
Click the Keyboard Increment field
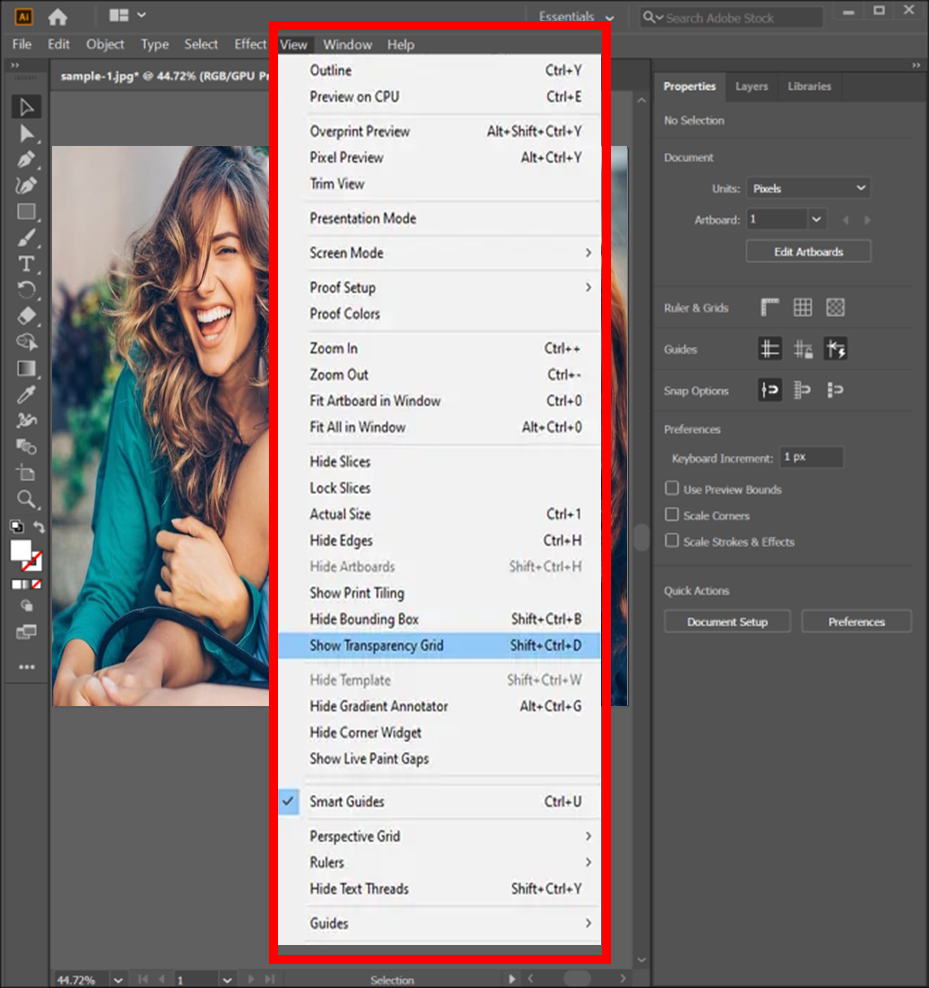click(x=811, y=457)
